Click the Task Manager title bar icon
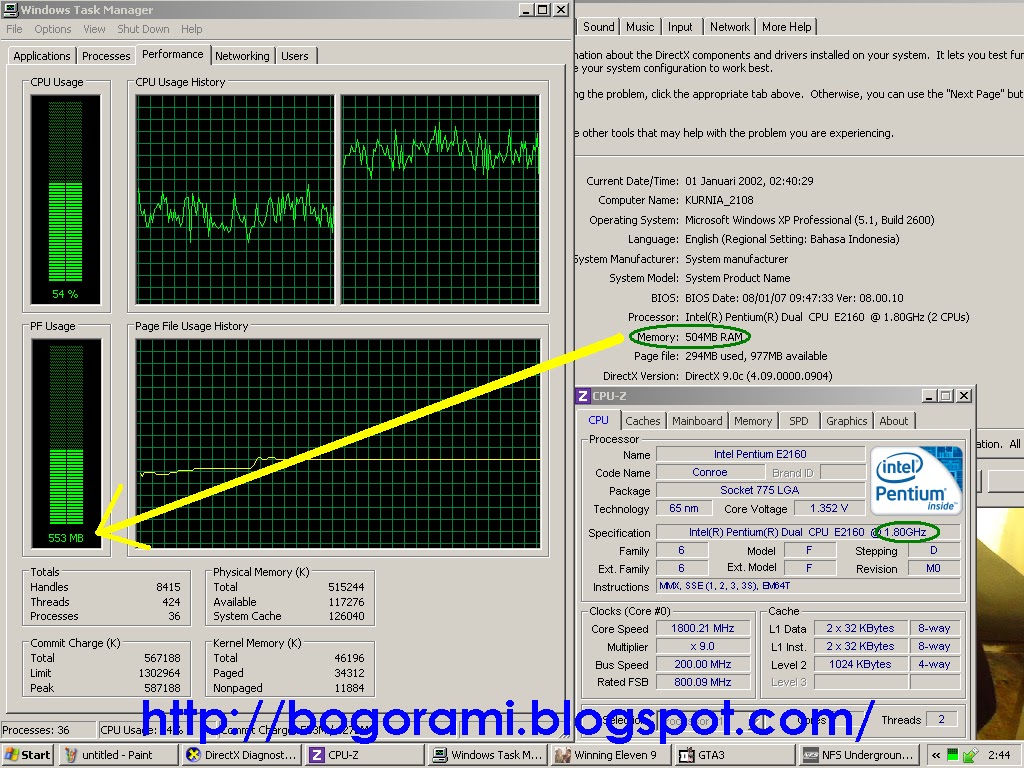 click(11, 10)
